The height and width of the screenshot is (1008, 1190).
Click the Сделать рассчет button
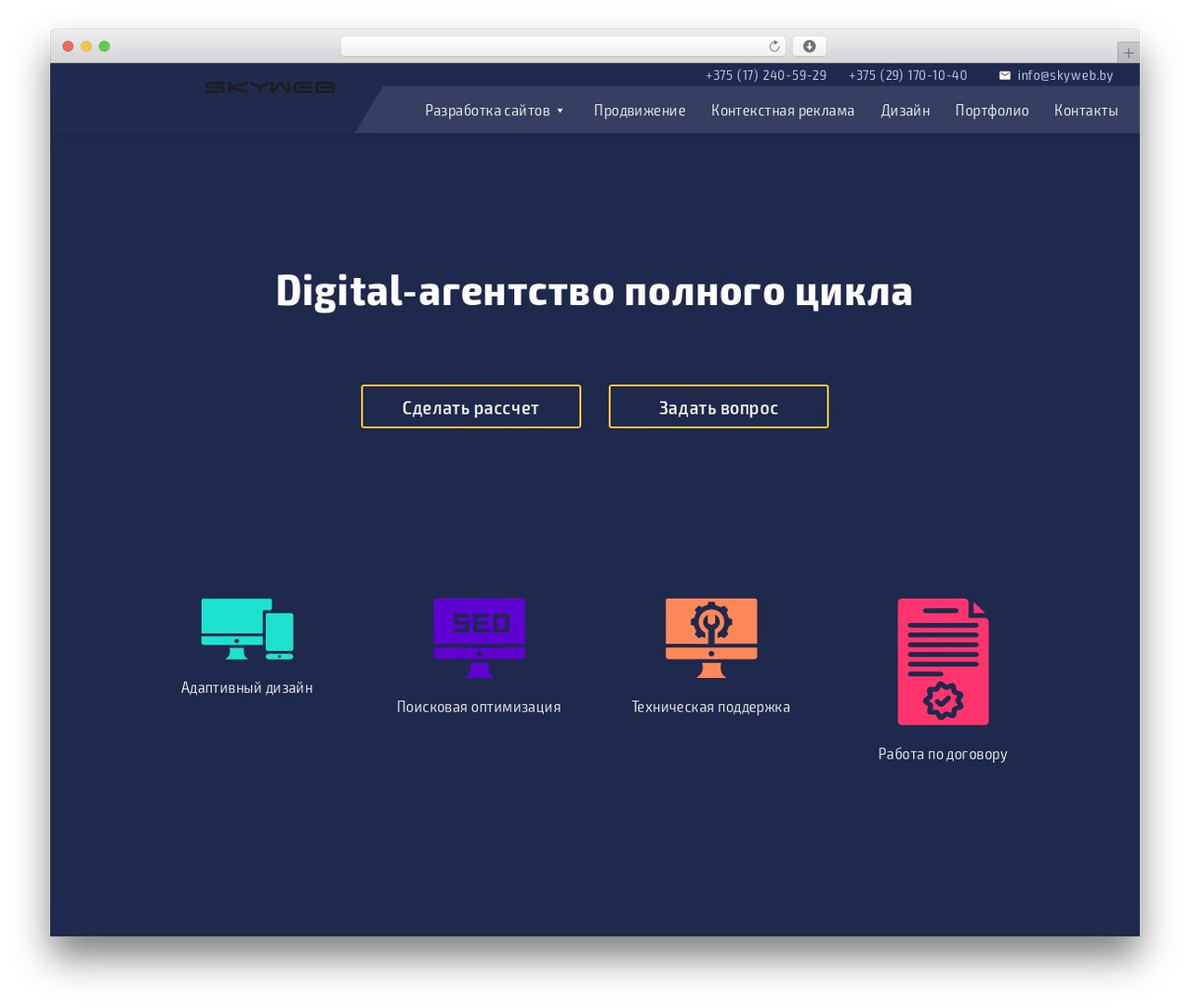[x=471, y=406]
